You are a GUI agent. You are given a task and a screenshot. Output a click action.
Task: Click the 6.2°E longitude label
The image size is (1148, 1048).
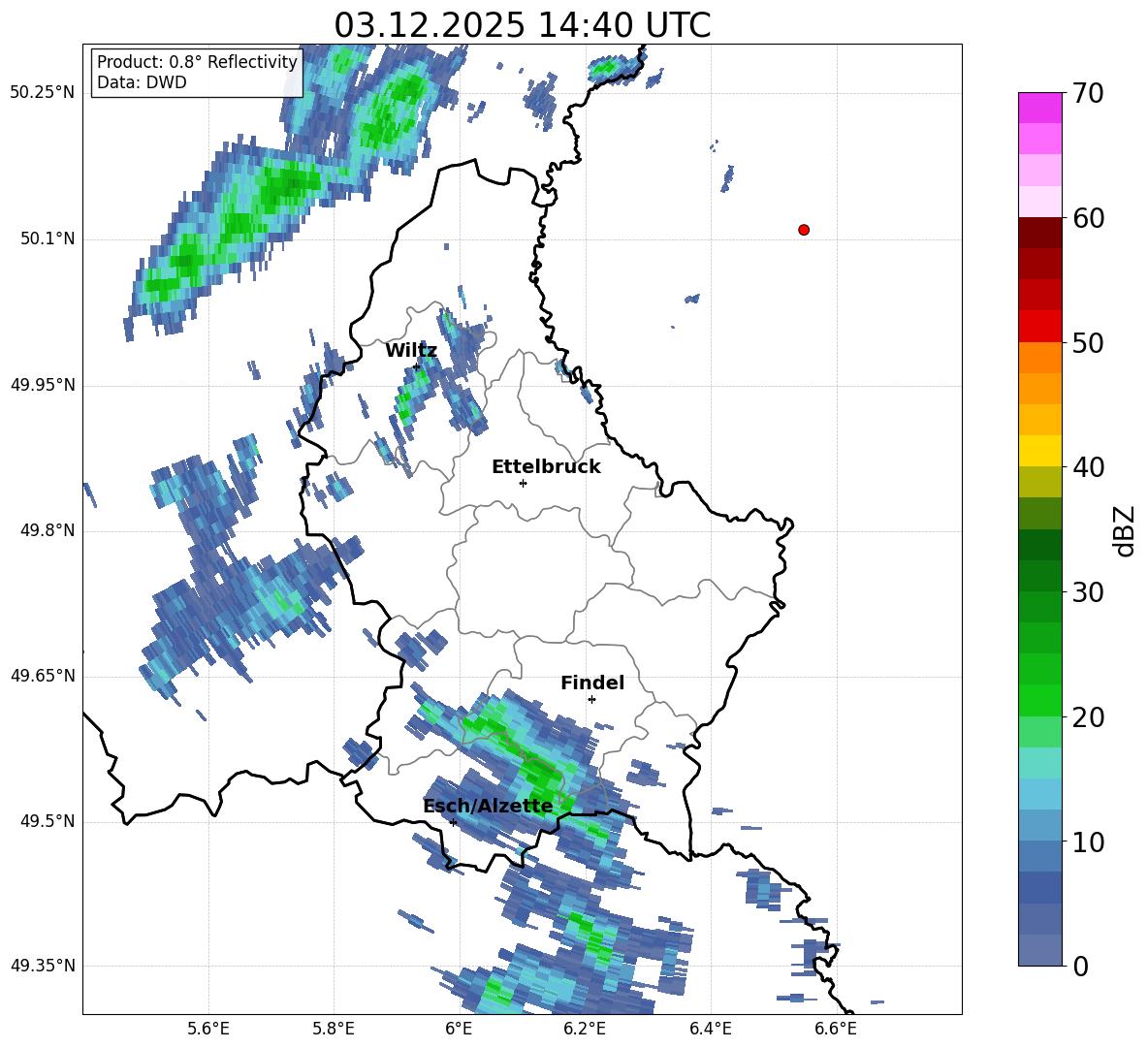tap(585, 1030)
